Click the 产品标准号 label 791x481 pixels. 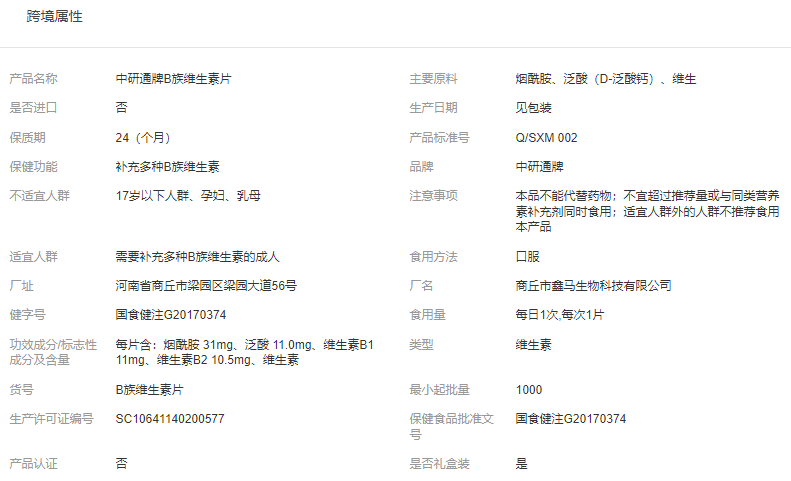(x=439, y=138)
